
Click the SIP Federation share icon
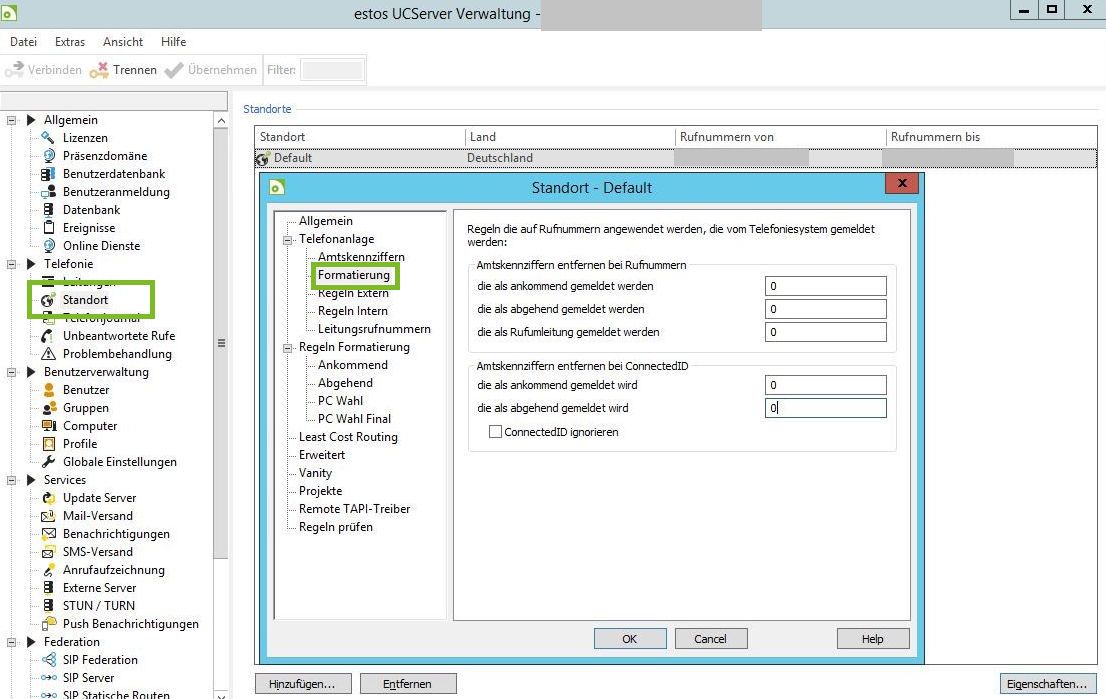click(49, 660)
